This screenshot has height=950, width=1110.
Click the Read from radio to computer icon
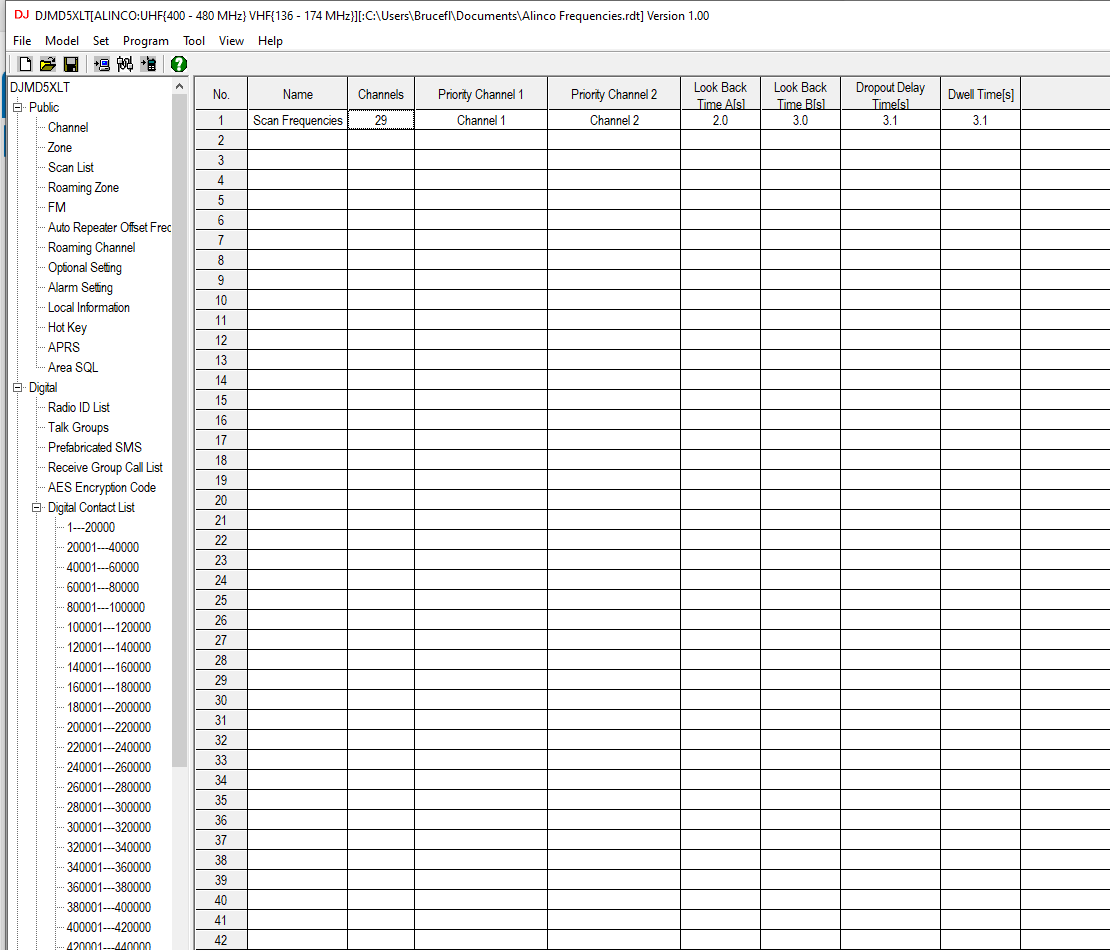(x=102, y=64)
